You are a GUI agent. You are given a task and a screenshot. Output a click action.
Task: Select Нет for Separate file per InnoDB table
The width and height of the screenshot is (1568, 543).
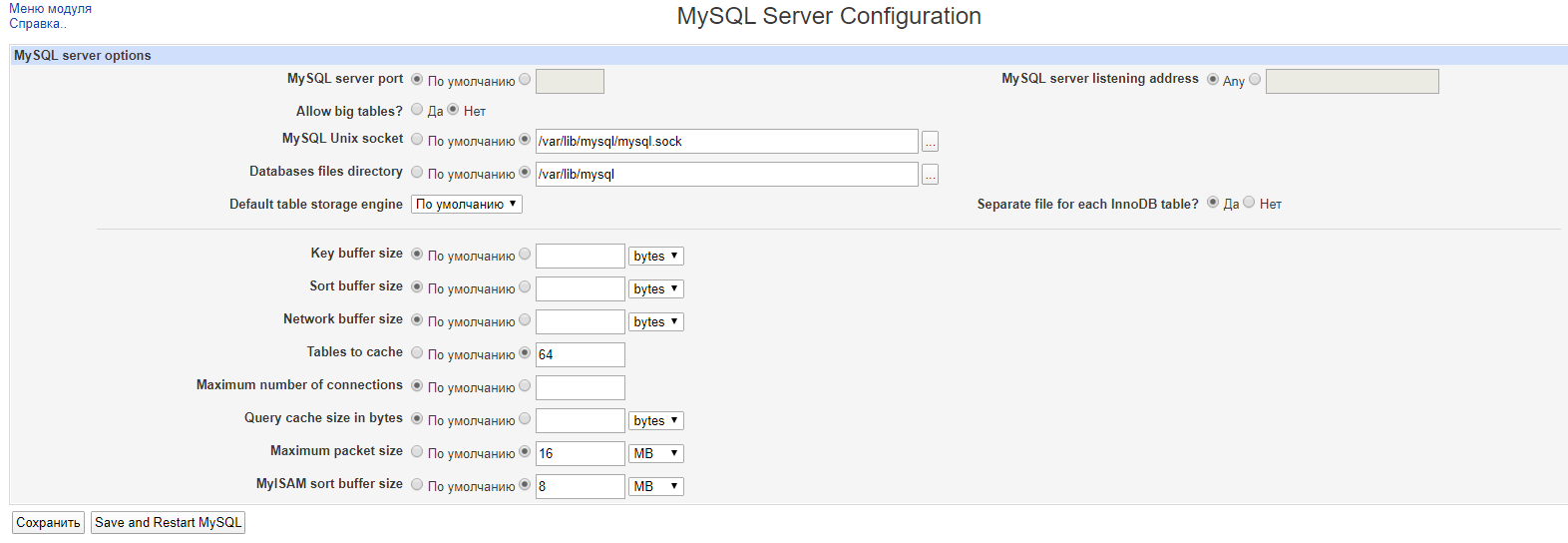click(1249, 203)
